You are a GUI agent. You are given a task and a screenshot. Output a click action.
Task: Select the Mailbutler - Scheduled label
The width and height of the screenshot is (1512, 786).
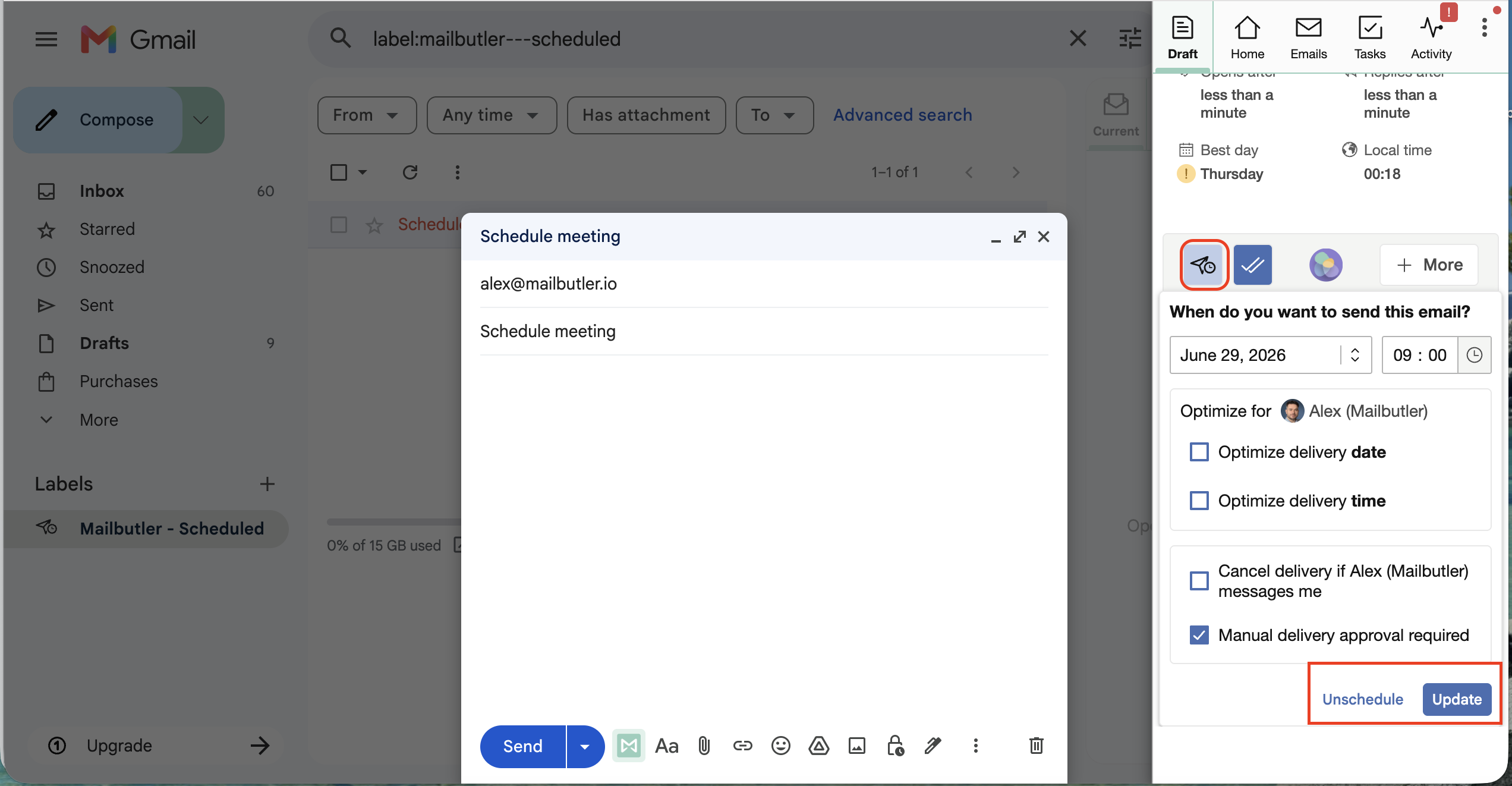coord(146,529)
